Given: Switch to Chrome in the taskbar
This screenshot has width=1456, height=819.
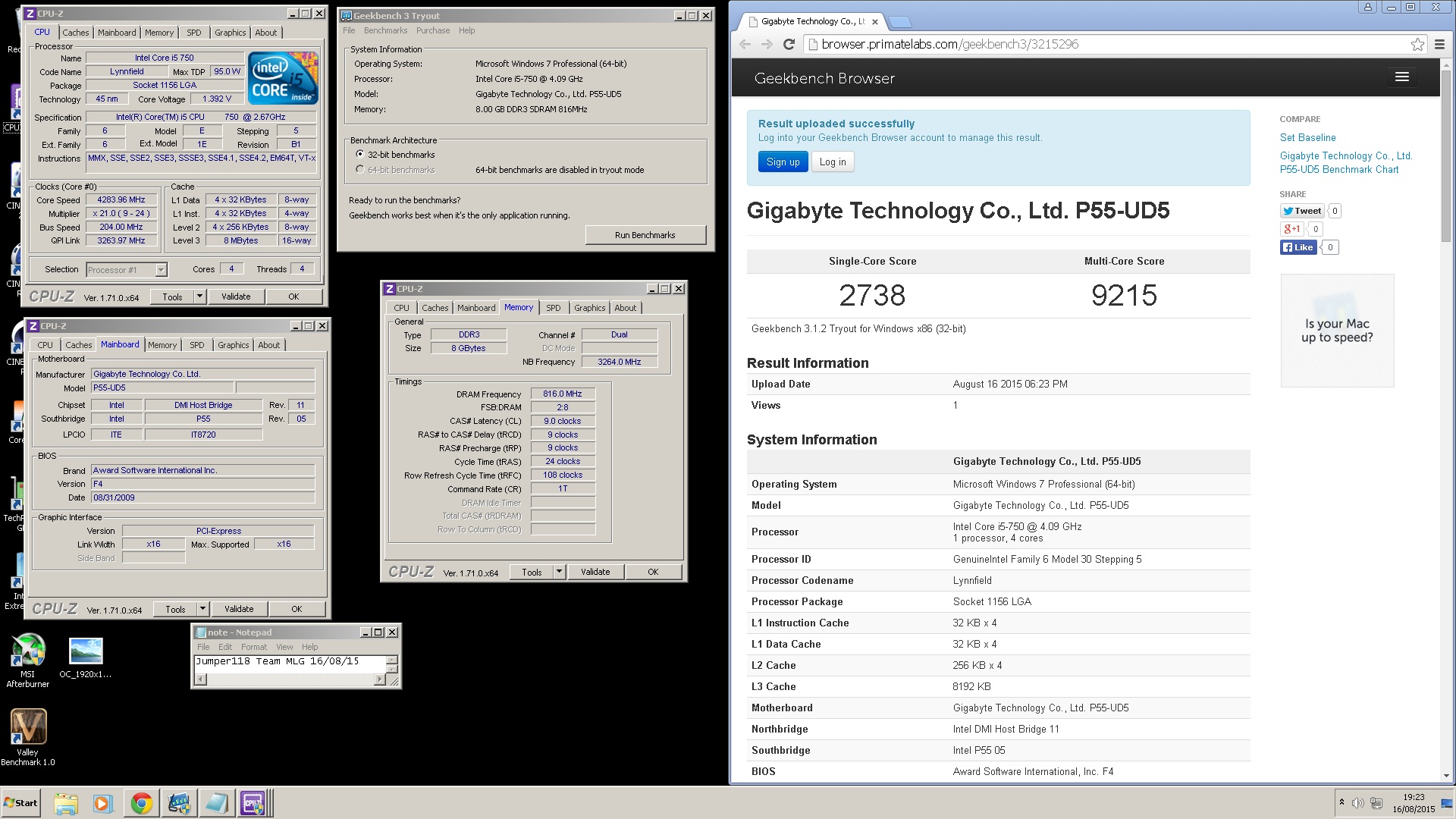Looking at the screenshot, I should click(141, 803).
